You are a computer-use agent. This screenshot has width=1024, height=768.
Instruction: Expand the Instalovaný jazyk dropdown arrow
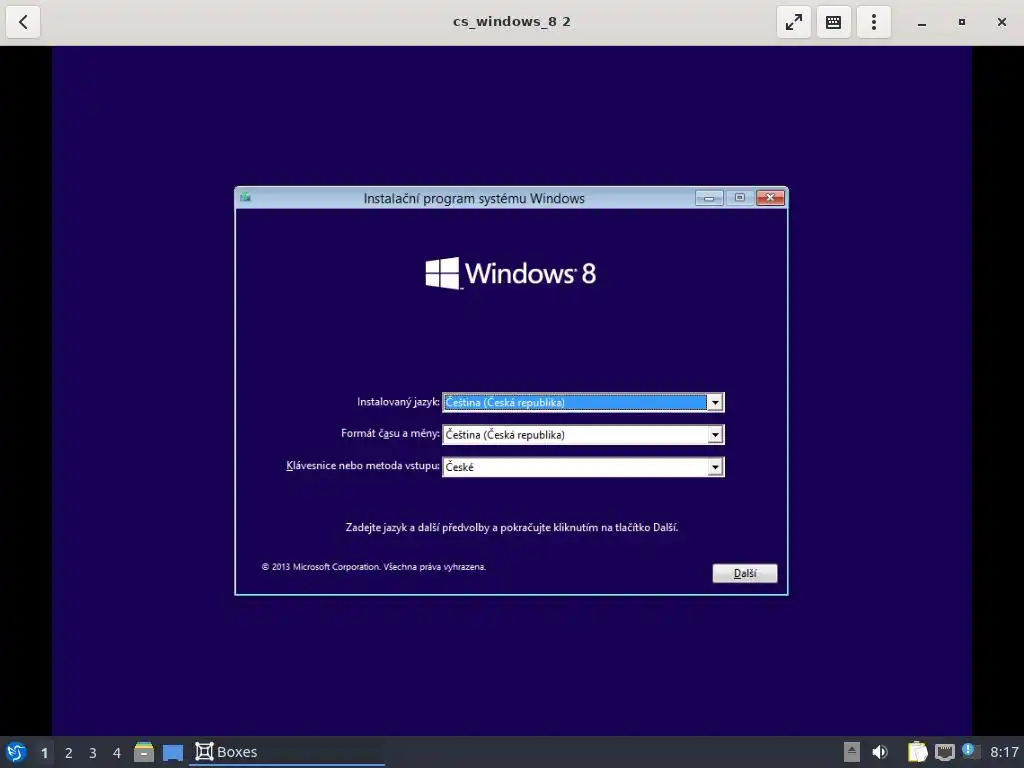point(715,402)
